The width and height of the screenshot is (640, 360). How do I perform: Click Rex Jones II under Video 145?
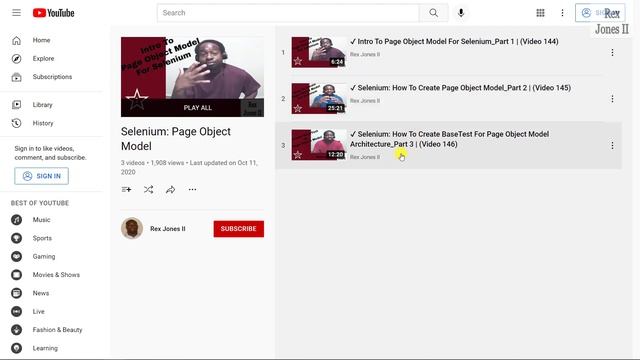[x=365, y=101]
